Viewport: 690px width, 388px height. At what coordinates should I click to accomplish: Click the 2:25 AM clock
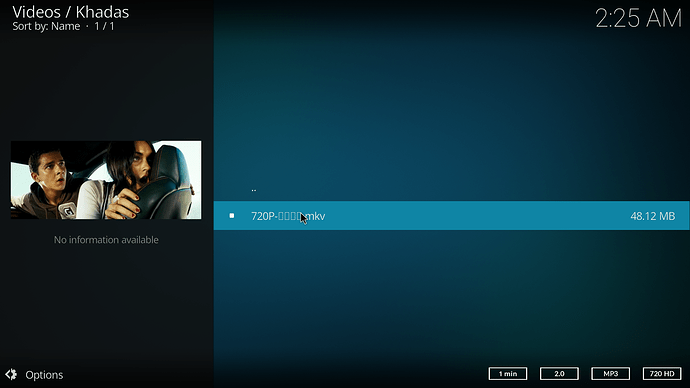pos(638,18)
